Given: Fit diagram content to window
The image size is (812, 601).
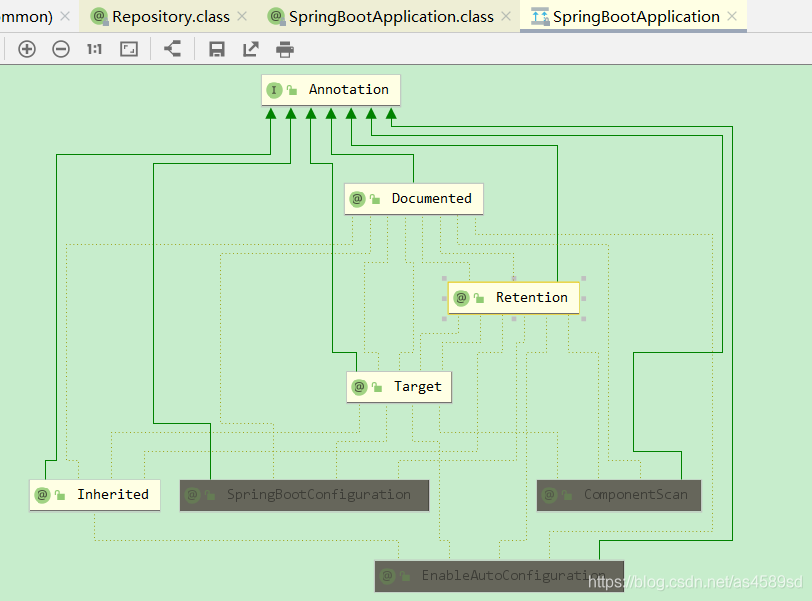Looking at the screenshot, I should 129,49.
